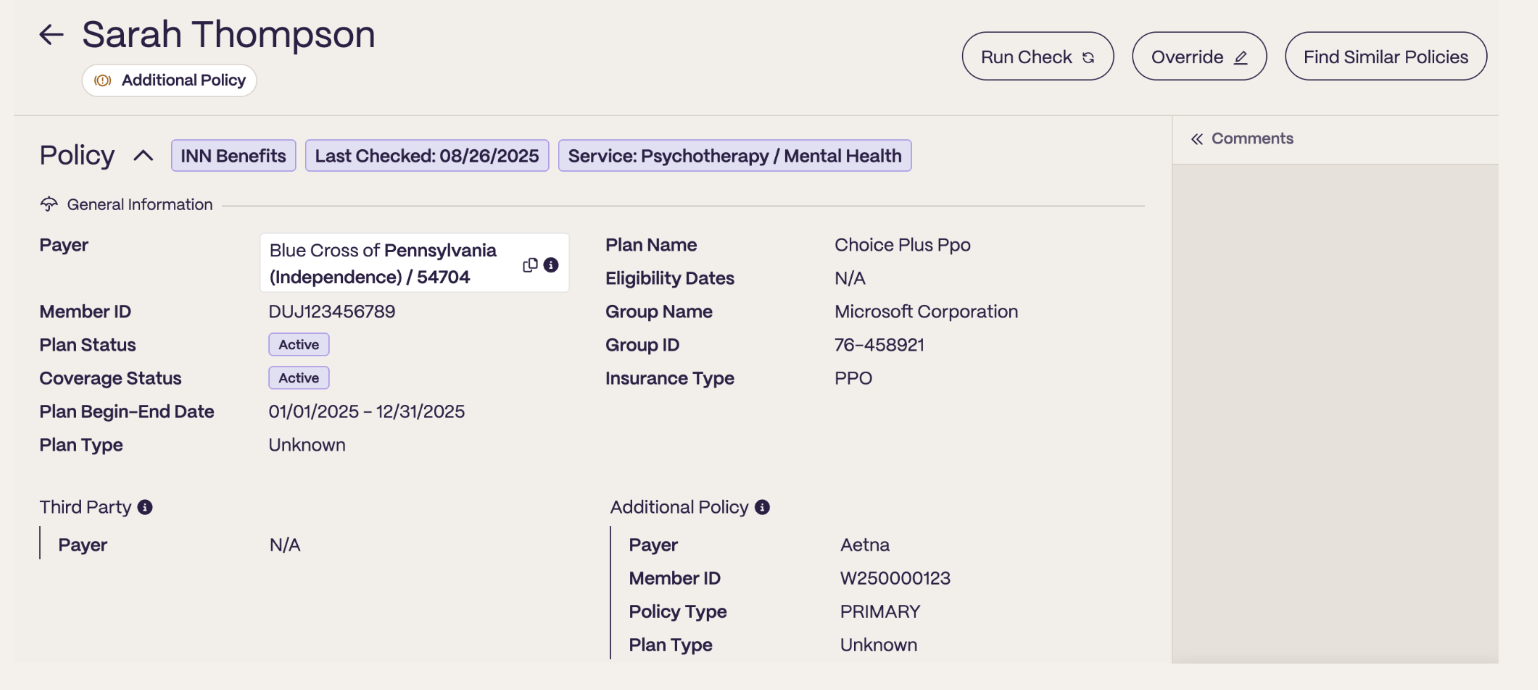Click the Additional Policy badge

pos(170,81)
